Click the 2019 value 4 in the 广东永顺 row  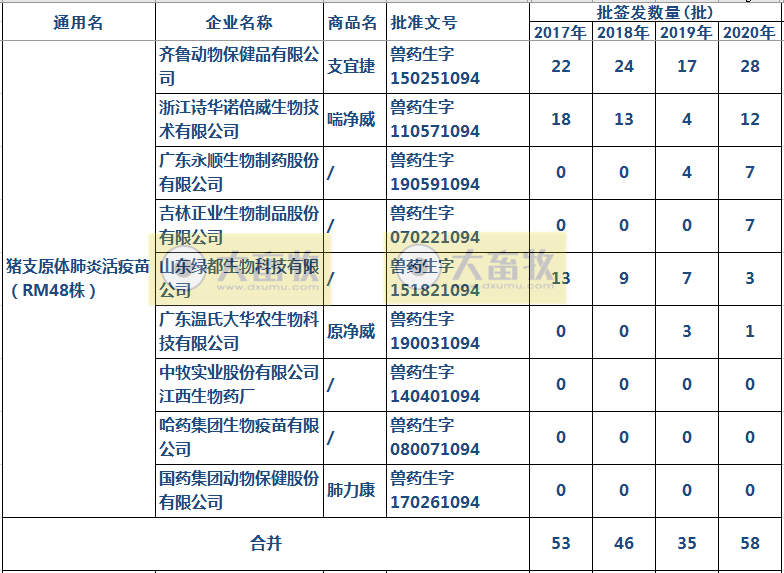pos(686,172)
